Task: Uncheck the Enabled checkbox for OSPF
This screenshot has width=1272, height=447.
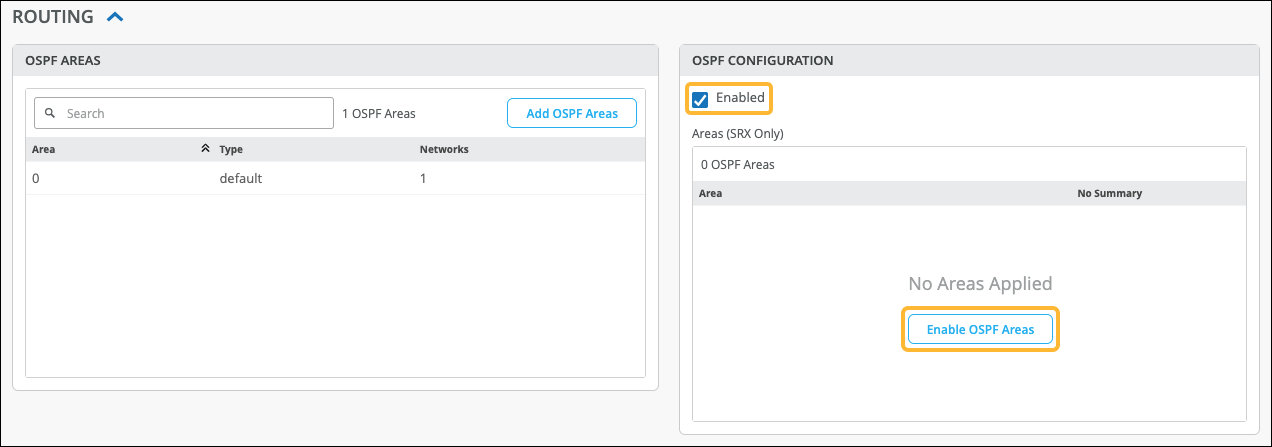Action: click(700, 98)
